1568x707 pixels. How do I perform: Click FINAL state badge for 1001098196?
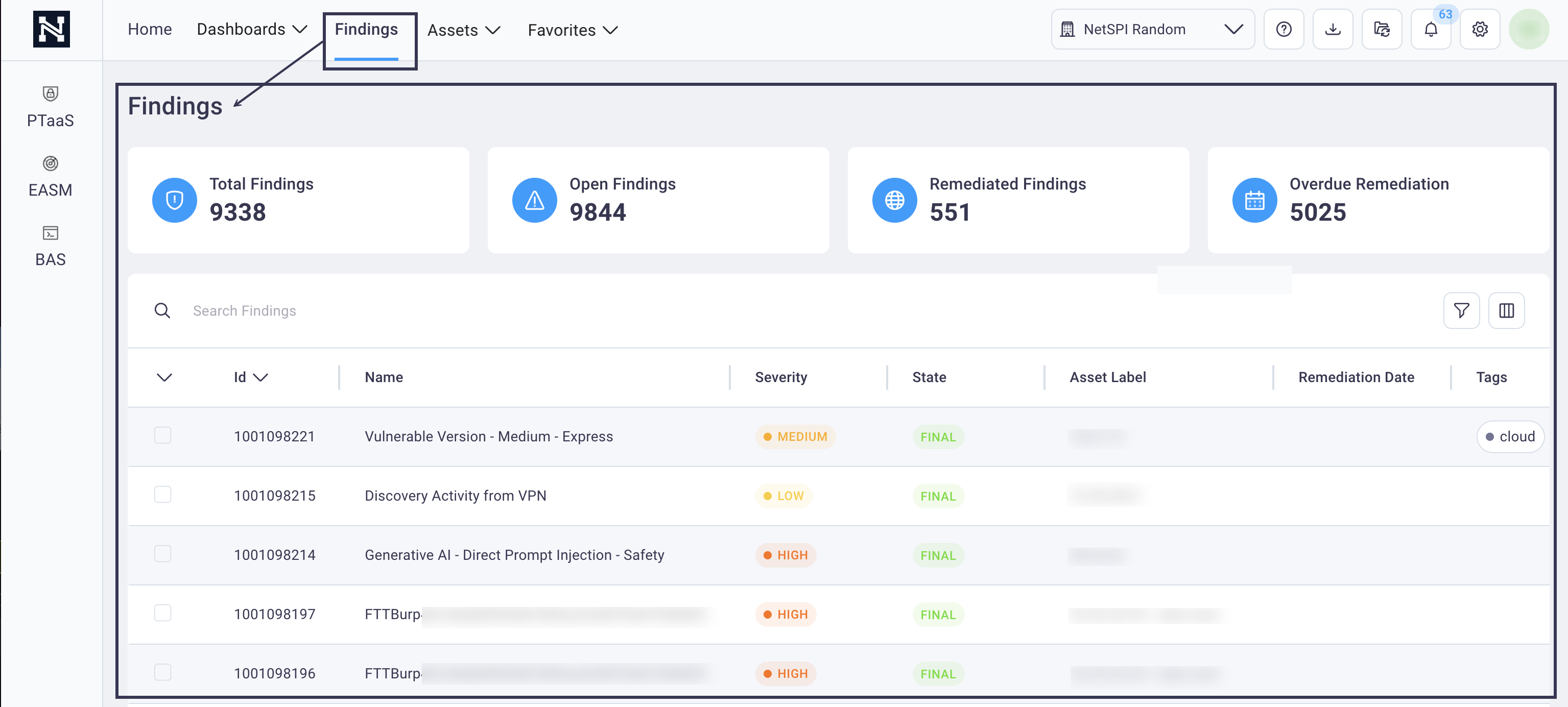pos(938,674)
